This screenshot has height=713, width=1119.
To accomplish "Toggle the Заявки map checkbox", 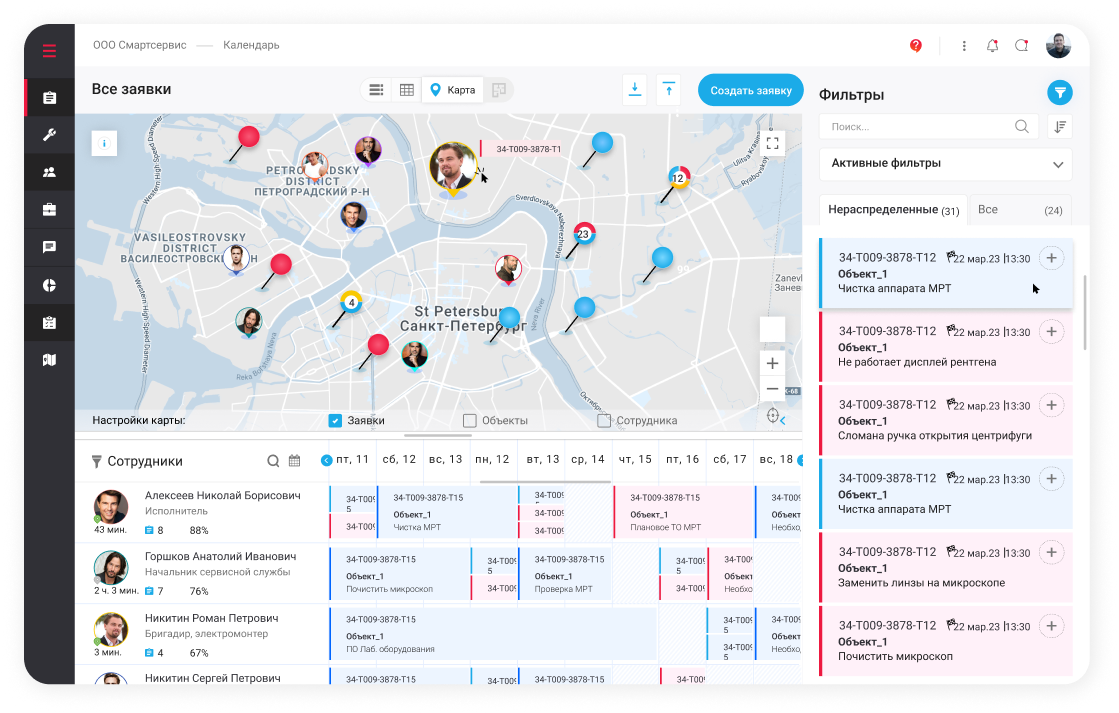I will click(335, 420).
